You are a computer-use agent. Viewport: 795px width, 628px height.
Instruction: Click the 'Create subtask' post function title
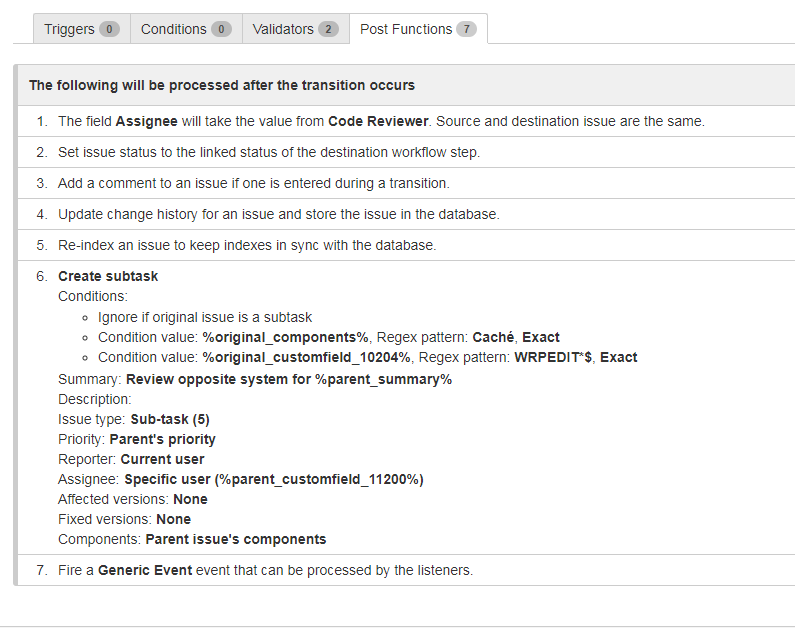pyautogui.click(x=108, y=276)
